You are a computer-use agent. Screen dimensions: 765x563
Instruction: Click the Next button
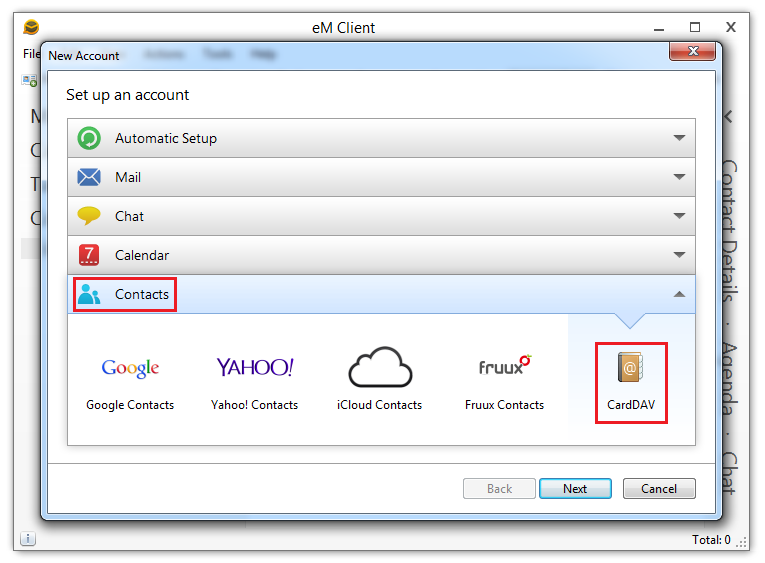(575, 488)
